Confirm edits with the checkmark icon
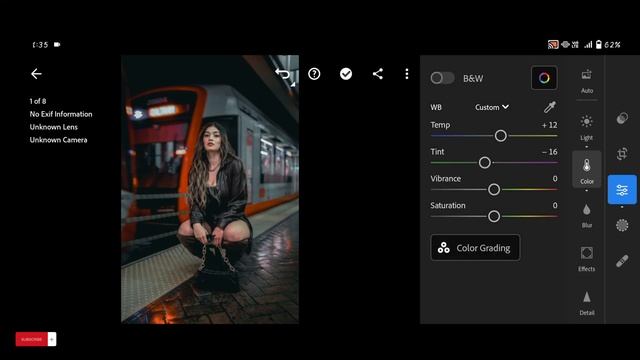640x360 pixels. click(x=346, y=74)
